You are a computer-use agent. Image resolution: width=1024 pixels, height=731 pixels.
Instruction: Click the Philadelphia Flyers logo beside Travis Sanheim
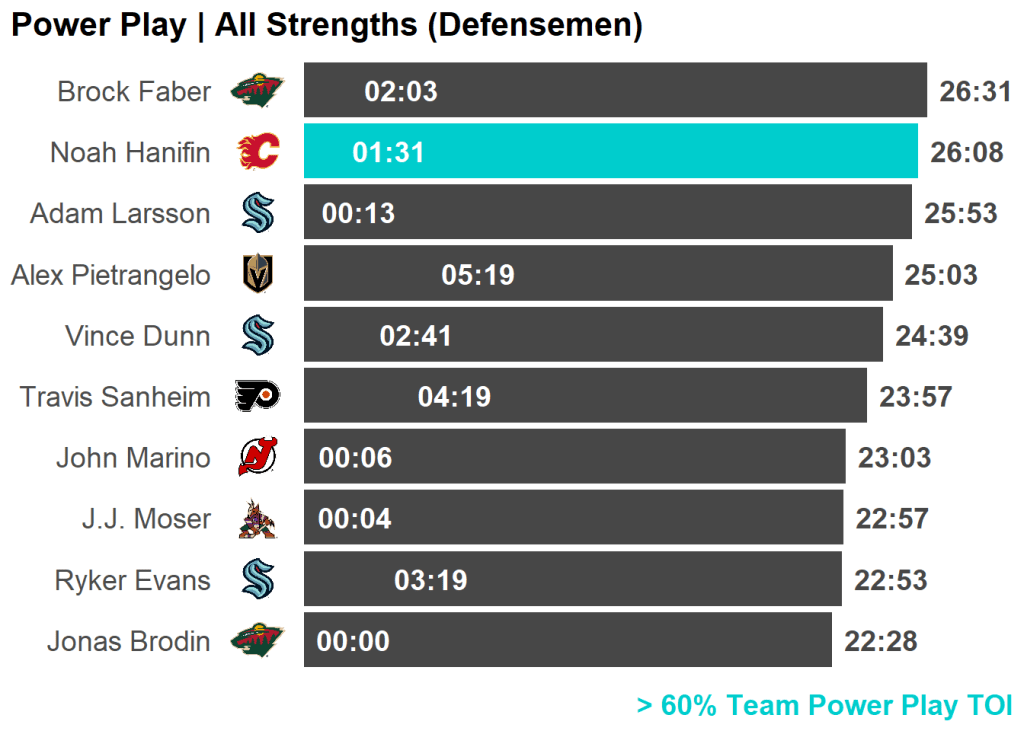point(258,396)
